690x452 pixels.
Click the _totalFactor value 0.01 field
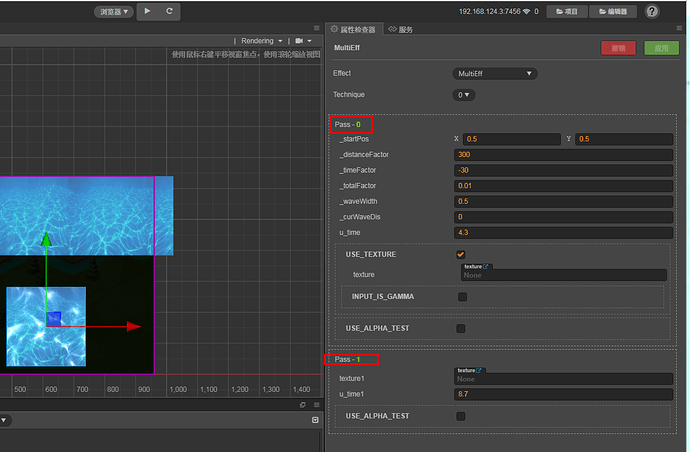click(563, 186)
